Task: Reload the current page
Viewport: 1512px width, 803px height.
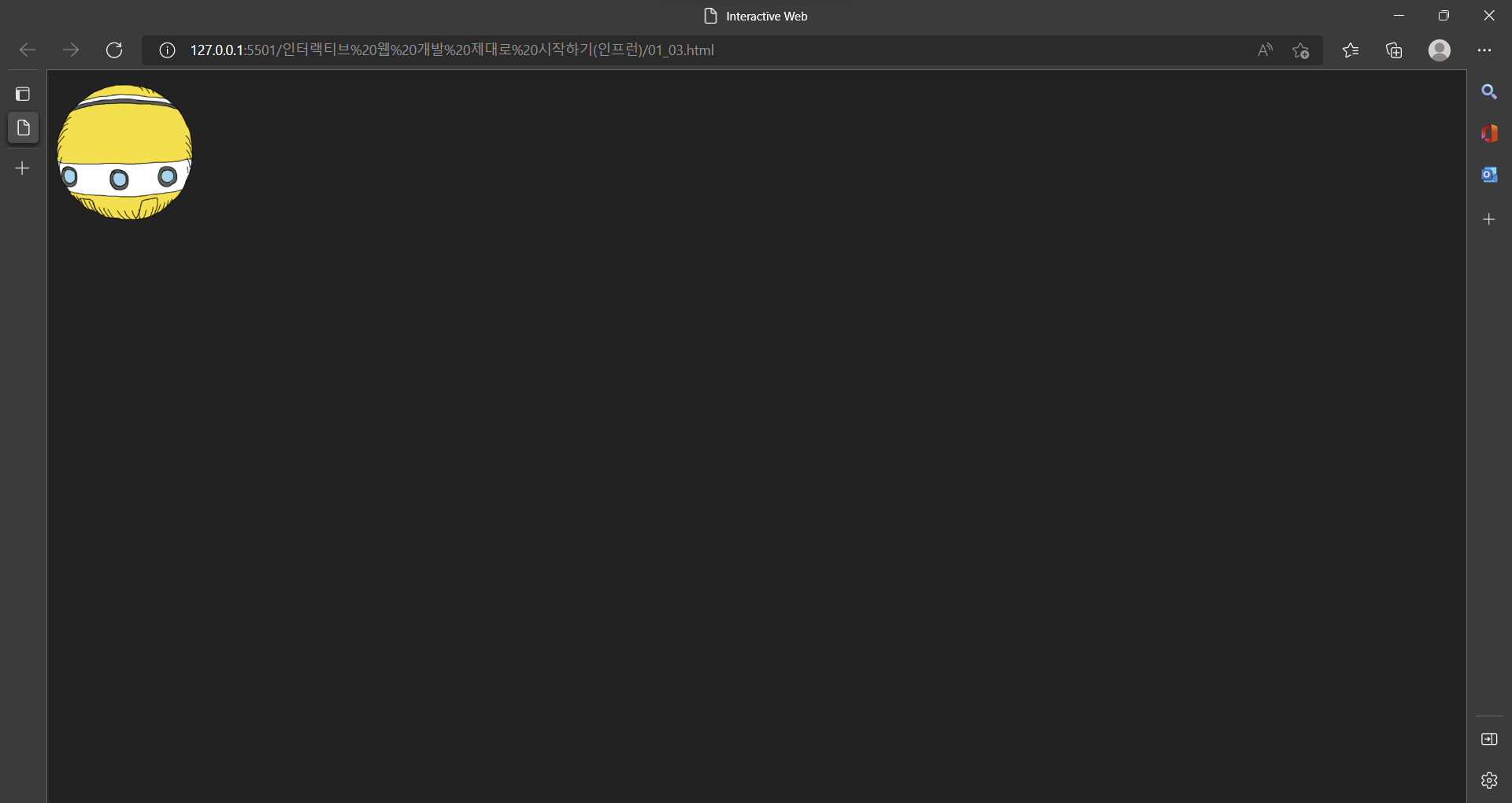Action: tap(114, 50)
